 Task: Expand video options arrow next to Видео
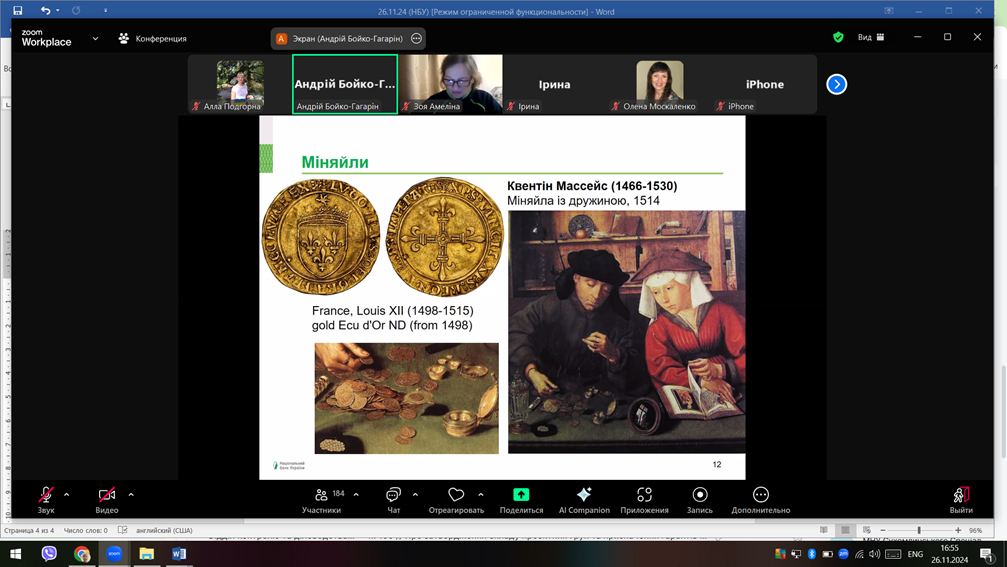point(131,494)
